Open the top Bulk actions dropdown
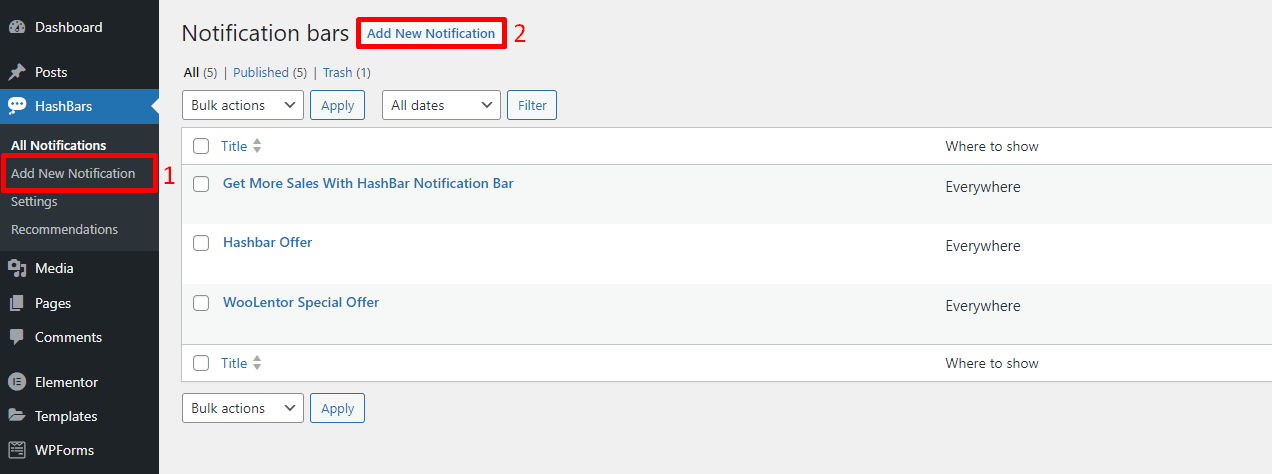 coord(242,105)
